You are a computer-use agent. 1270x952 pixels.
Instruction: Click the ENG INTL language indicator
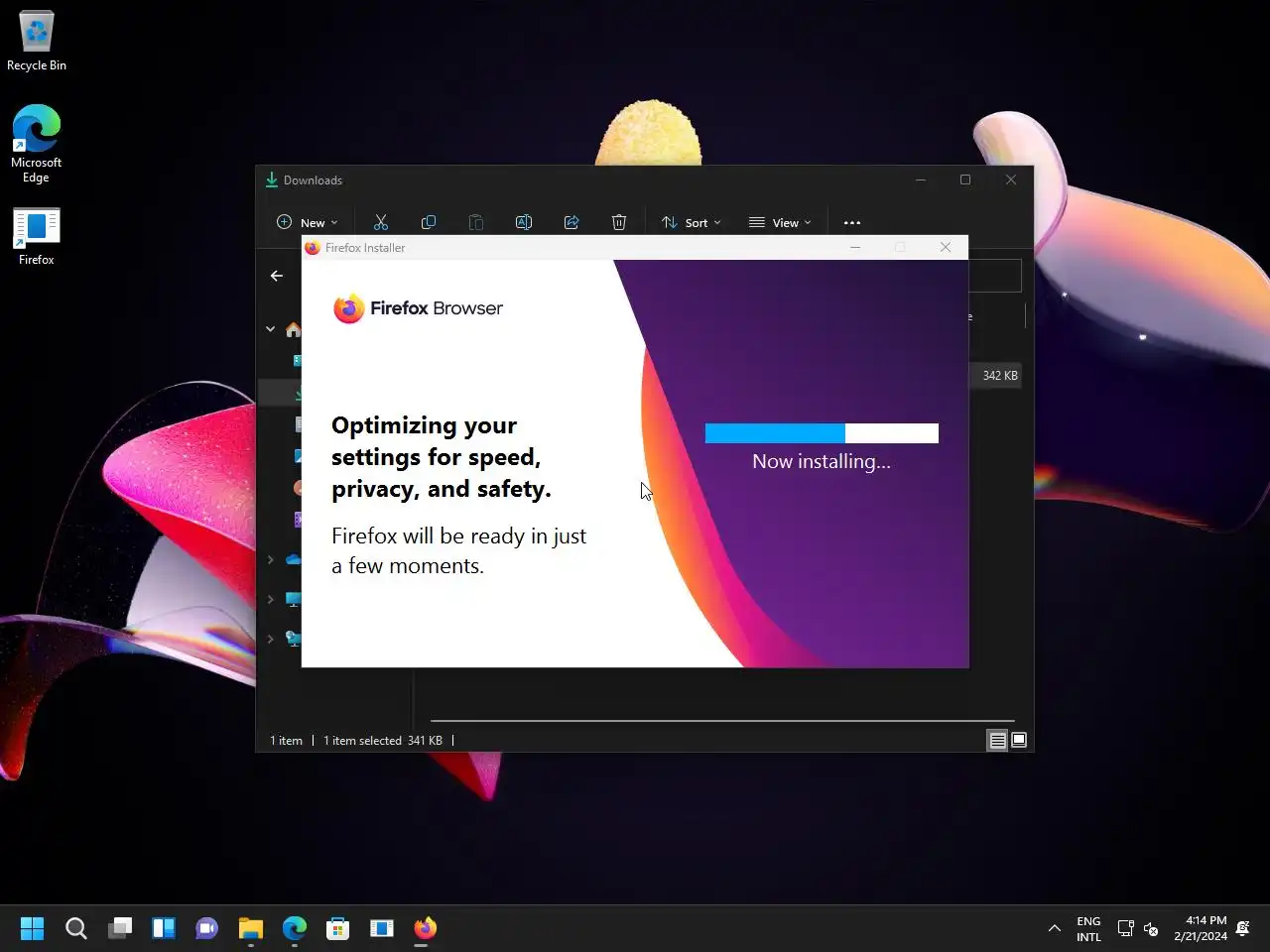1088,928
